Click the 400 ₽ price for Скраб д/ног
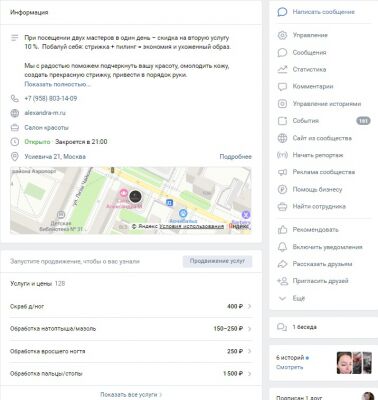The width and height of the screenshot is (378, 400). point(235,306)
